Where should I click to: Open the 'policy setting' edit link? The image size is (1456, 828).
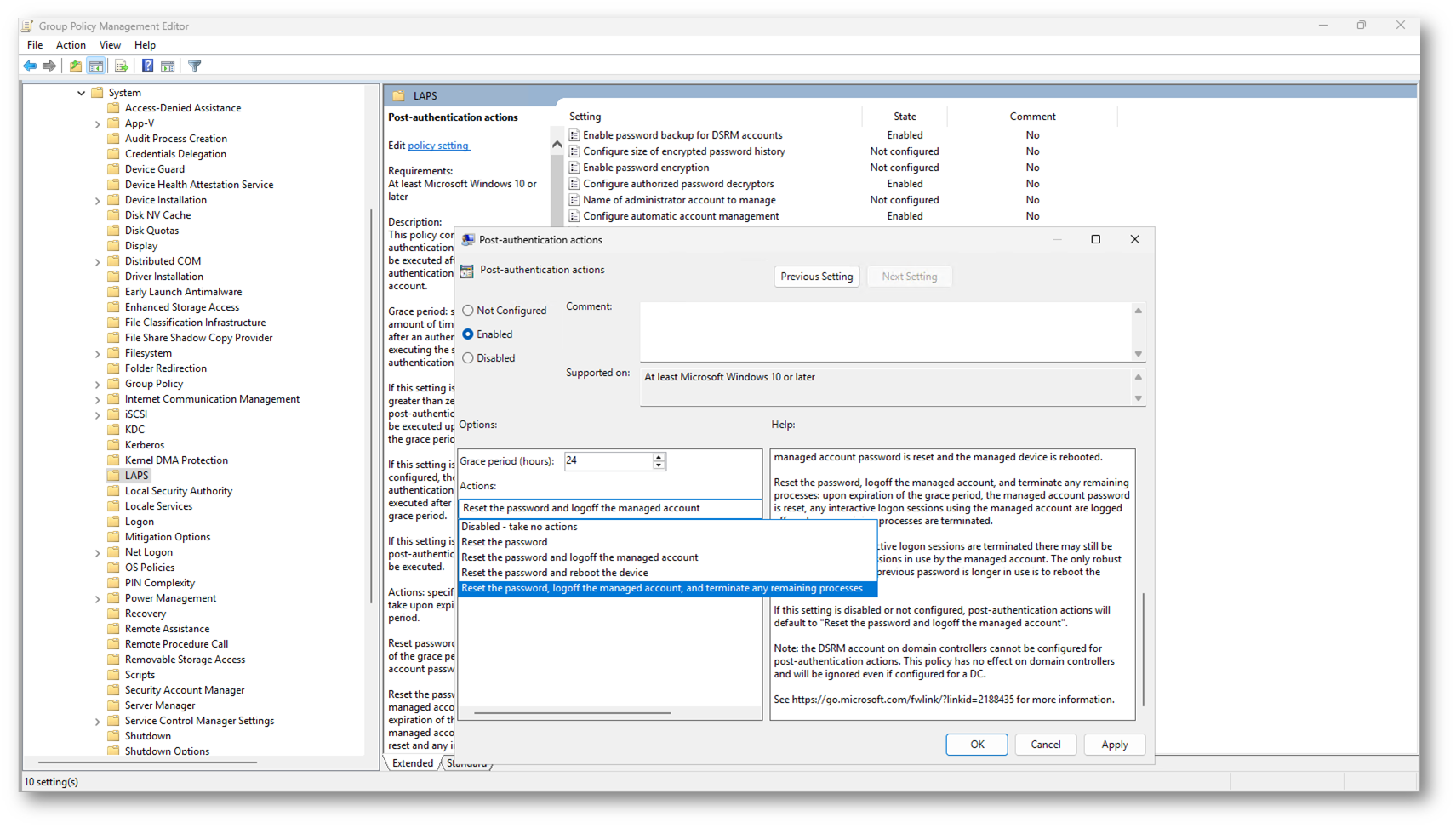coord(438,146)
